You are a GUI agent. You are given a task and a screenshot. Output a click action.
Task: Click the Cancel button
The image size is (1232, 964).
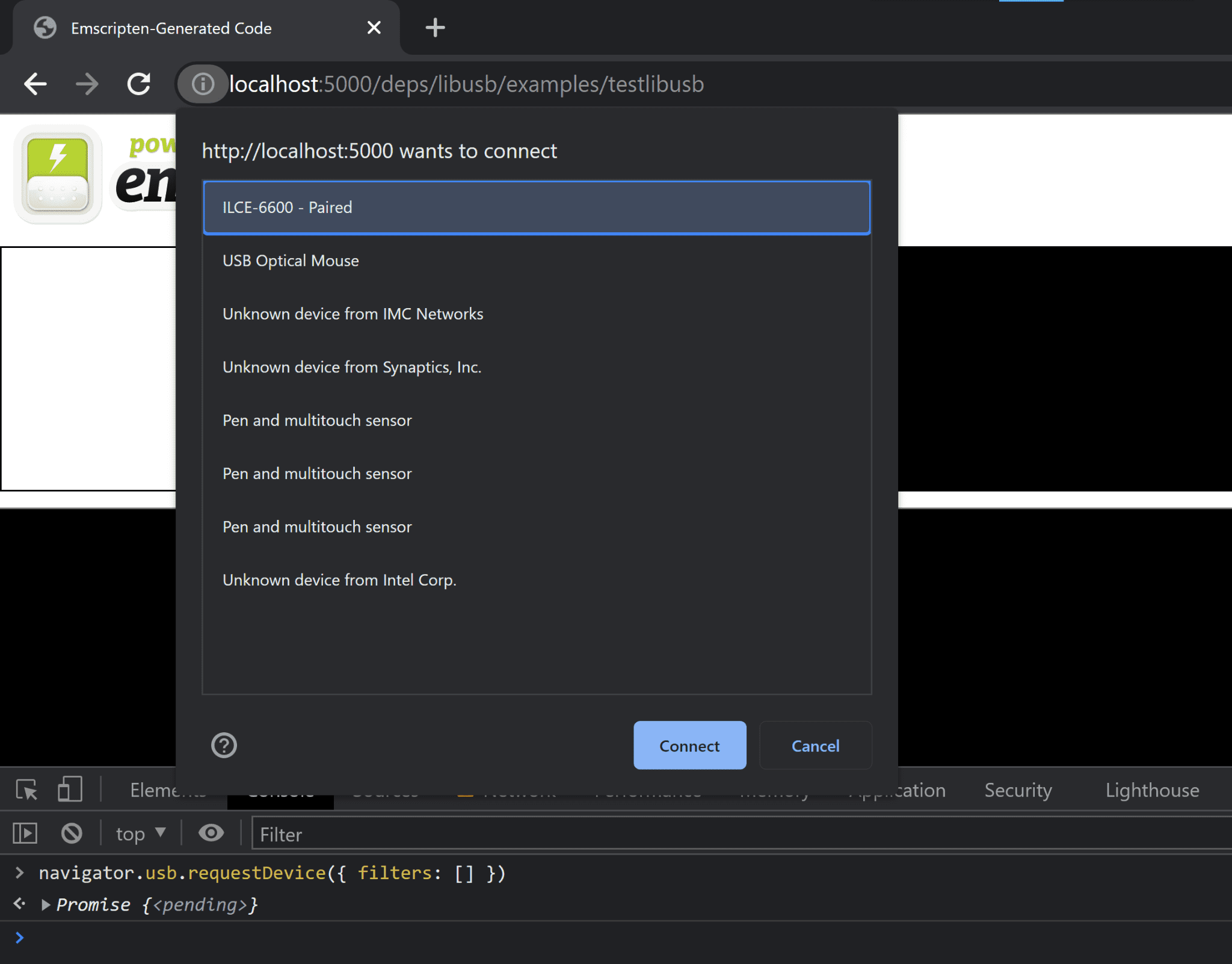coord(814,745)
